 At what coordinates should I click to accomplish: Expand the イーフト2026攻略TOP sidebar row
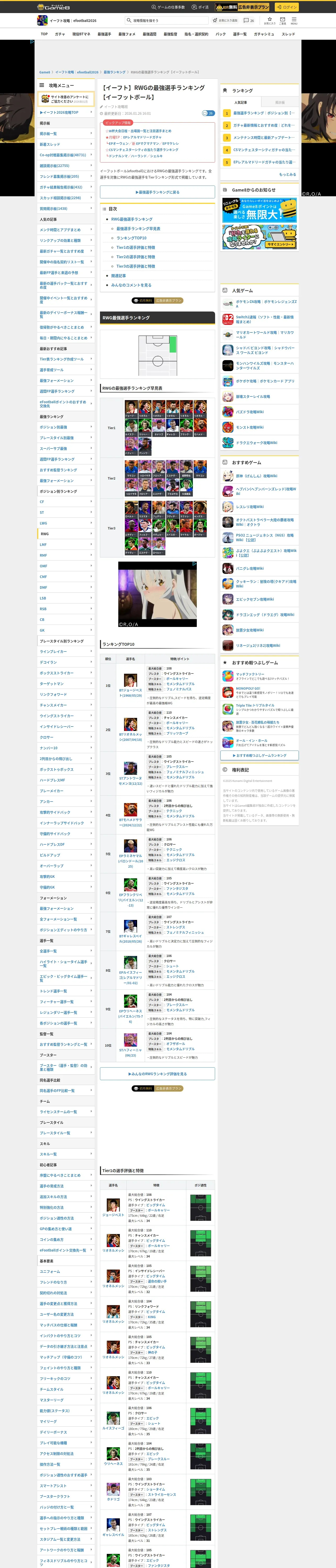[x=66, y=113]
